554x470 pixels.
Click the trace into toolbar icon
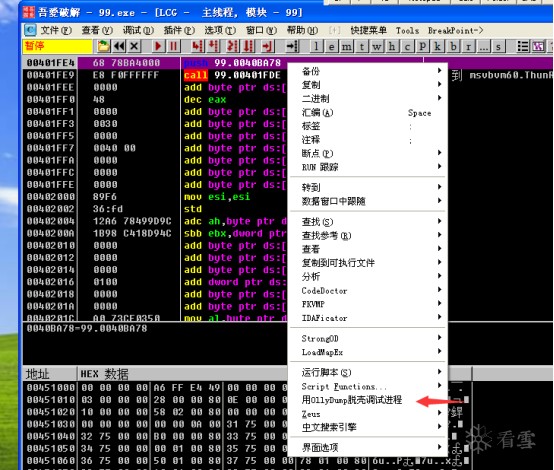click(232, 46)
